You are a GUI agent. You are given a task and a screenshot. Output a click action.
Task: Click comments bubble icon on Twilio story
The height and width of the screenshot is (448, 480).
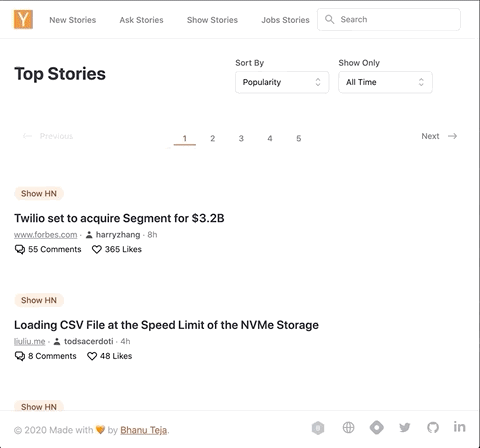(x=20, y=249)
